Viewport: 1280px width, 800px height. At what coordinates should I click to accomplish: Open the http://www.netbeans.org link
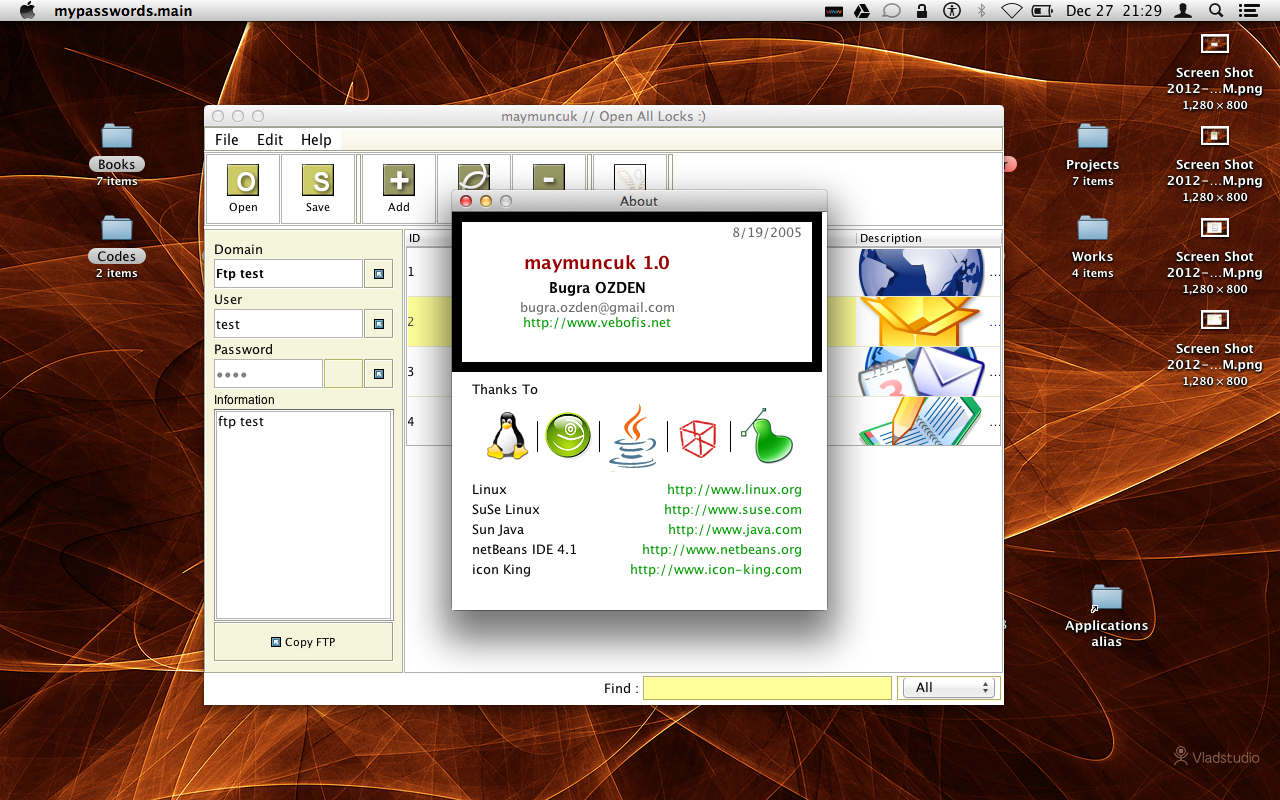coord(722,550)
